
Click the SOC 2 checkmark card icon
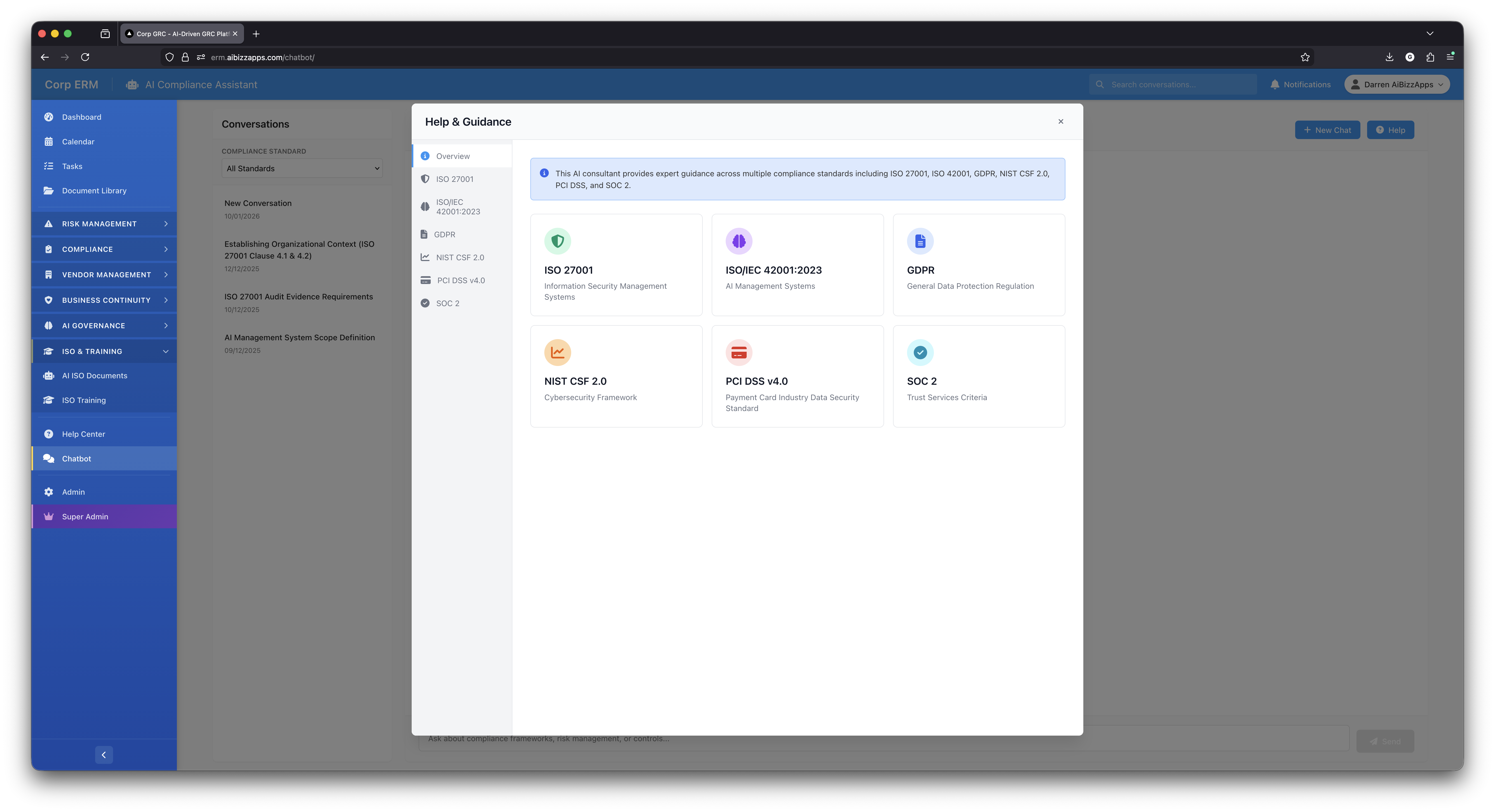920,352
